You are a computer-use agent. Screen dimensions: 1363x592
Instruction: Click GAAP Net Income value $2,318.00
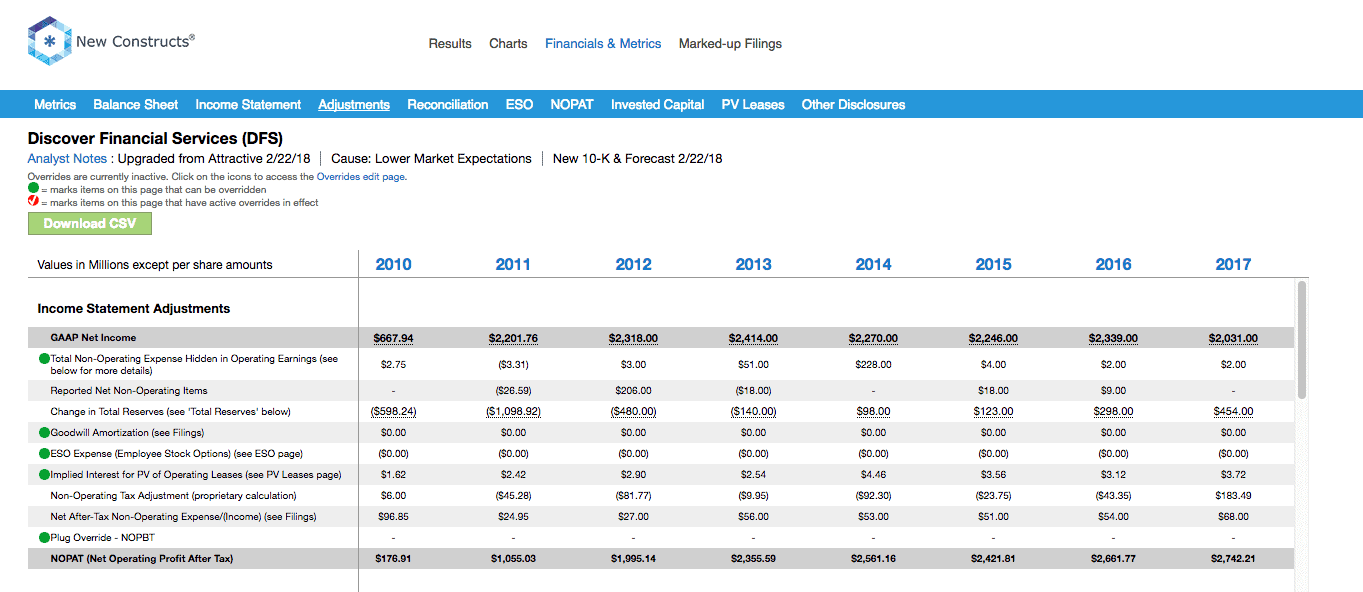633,338
